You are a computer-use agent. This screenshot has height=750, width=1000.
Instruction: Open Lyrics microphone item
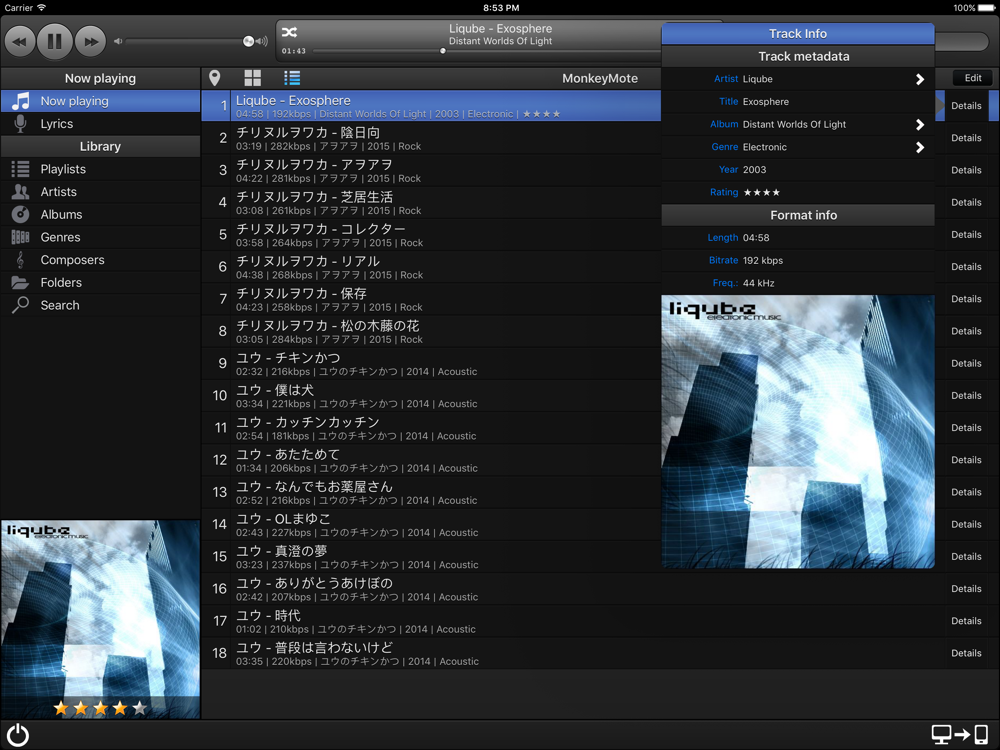tap(100, 124)
